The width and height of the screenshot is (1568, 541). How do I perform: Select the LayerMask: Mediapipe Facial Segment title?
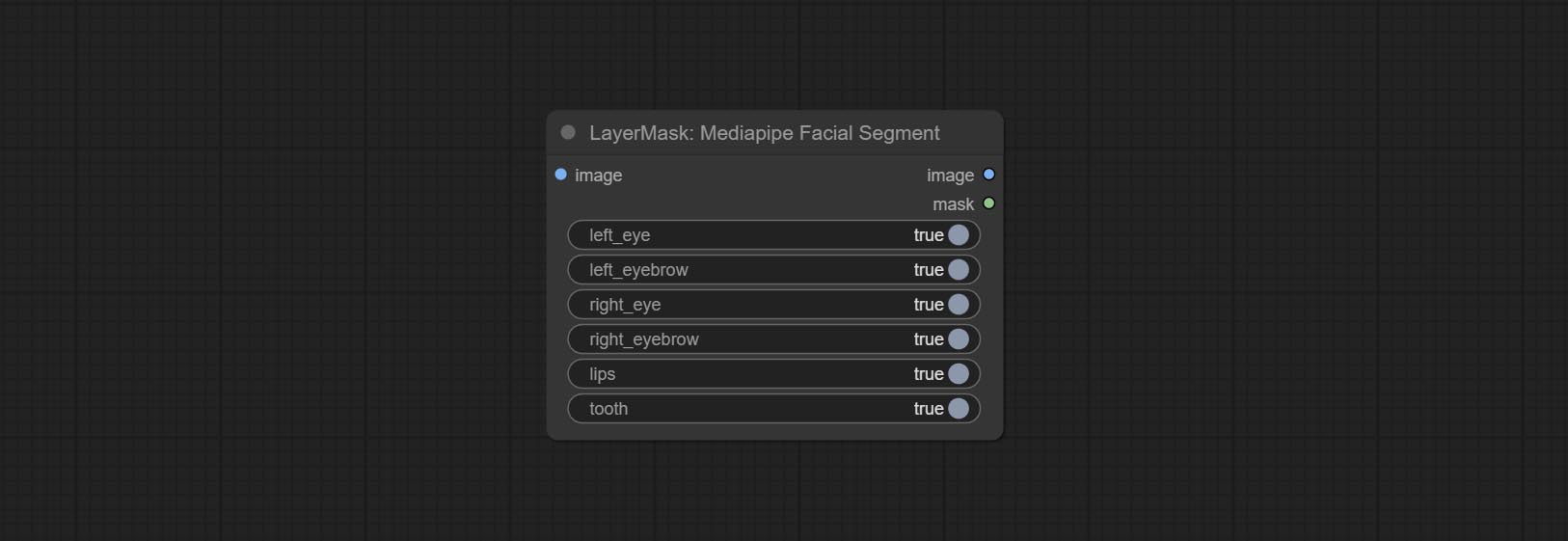(764, 133)
